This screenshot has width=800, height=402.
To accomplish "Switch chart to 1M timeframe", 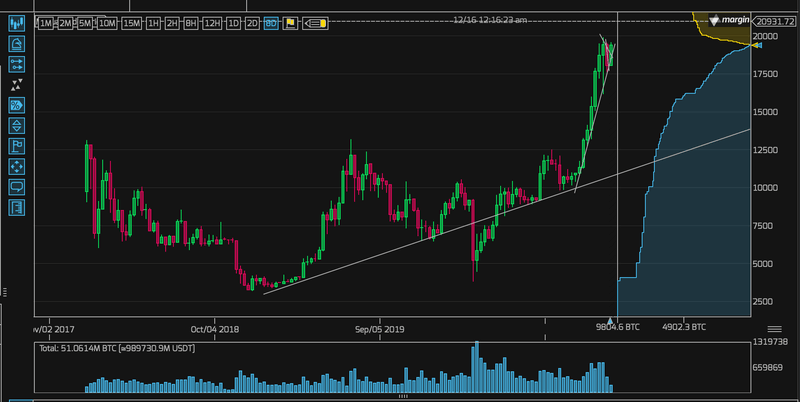I will 46,23.
